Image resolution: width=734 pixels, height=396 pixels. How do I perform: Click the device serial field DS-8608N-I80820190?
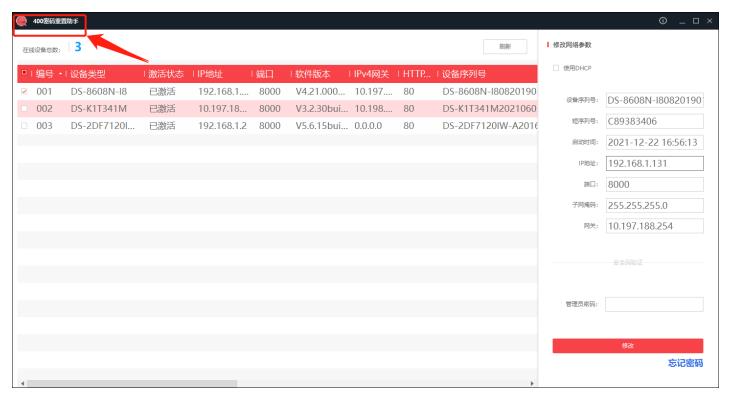[654, 100]
